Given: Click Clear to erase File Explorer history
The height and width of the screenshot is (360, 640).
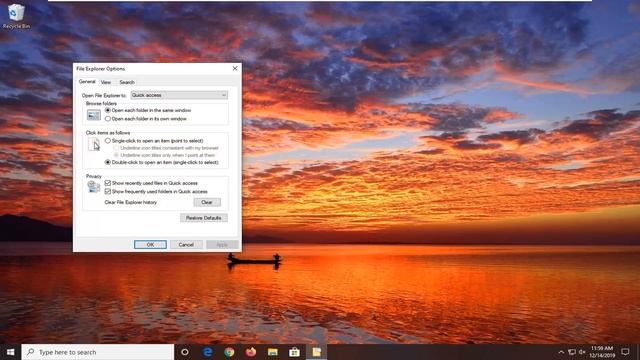Looking at the screenshot, I should point(207,202).
